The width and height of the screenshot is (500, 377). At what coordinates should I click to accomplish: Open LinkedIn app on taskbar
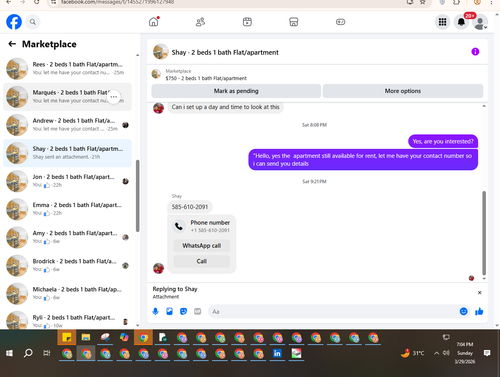click(x=277, y=353)
